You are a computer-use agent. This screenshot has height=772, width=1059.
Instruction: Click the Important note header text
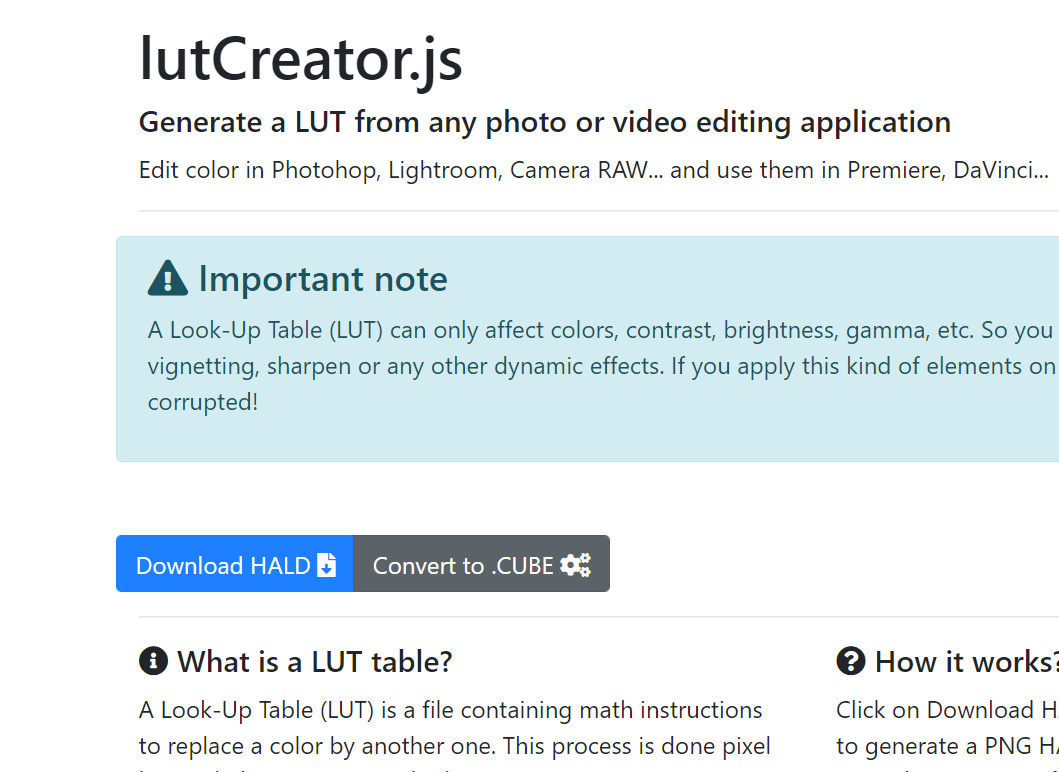[322, 279]
